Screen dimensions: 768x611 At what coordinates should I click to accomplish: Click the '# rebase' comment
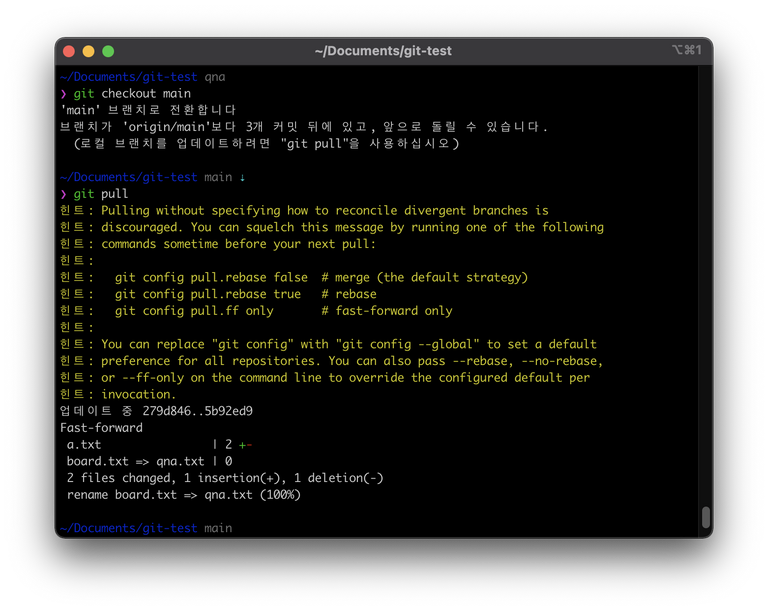(x=349, y=294)
